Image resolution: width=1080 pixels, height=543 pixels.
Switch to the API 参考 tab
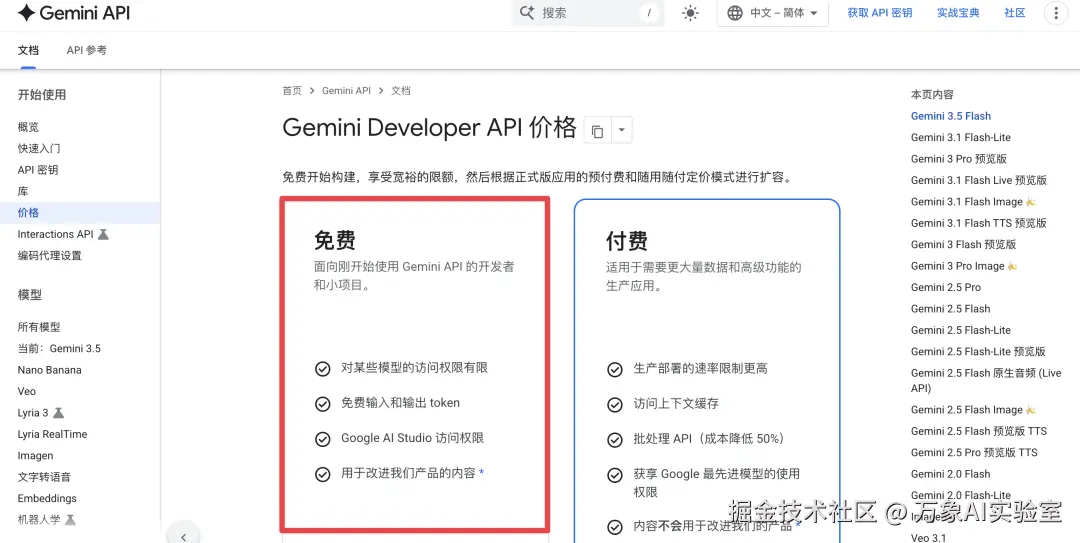(87, 50)
